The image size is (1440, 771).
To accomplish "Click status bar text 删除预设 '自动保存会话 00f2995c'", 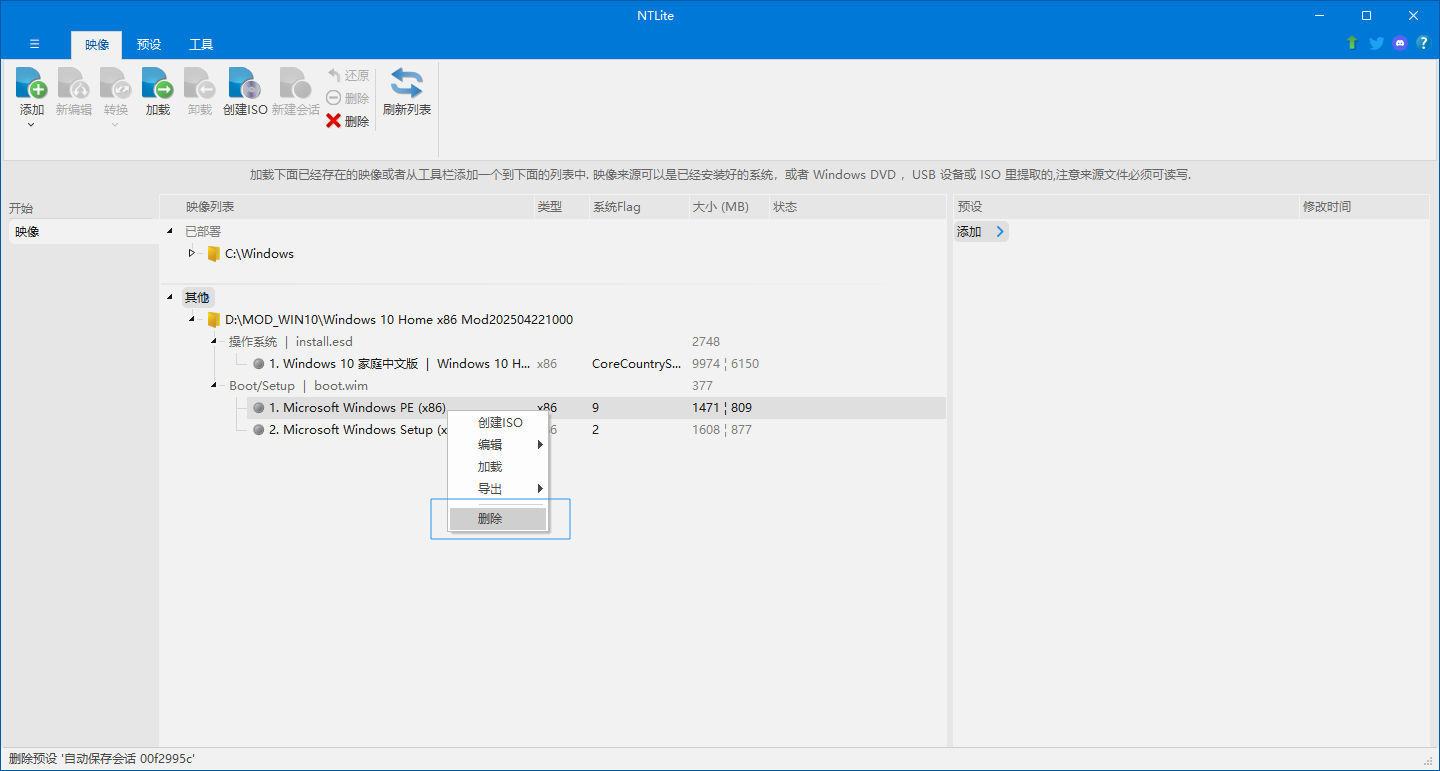I will (101, 759).
